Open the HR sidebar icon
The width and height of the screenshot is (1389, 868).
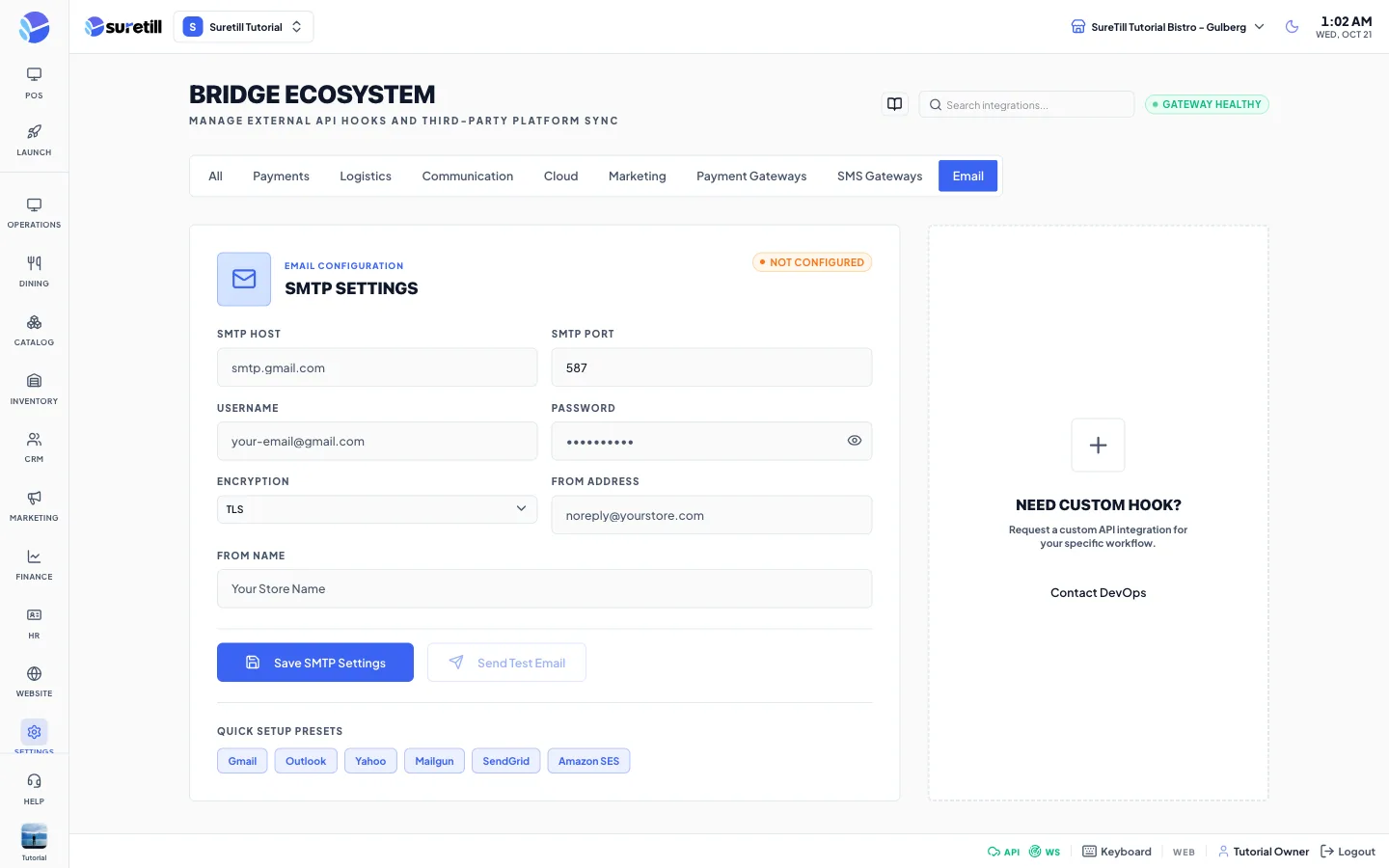coord(34,615)
